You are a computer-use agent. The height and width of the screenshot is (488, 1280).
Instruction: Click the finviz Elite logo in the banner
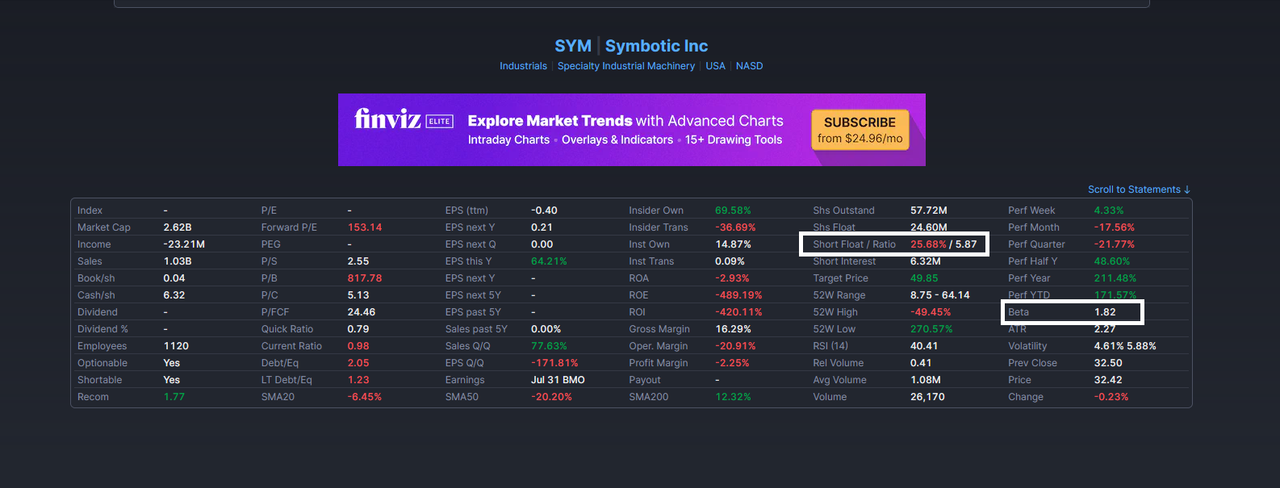pyautogui.click(x=404, y=120)
